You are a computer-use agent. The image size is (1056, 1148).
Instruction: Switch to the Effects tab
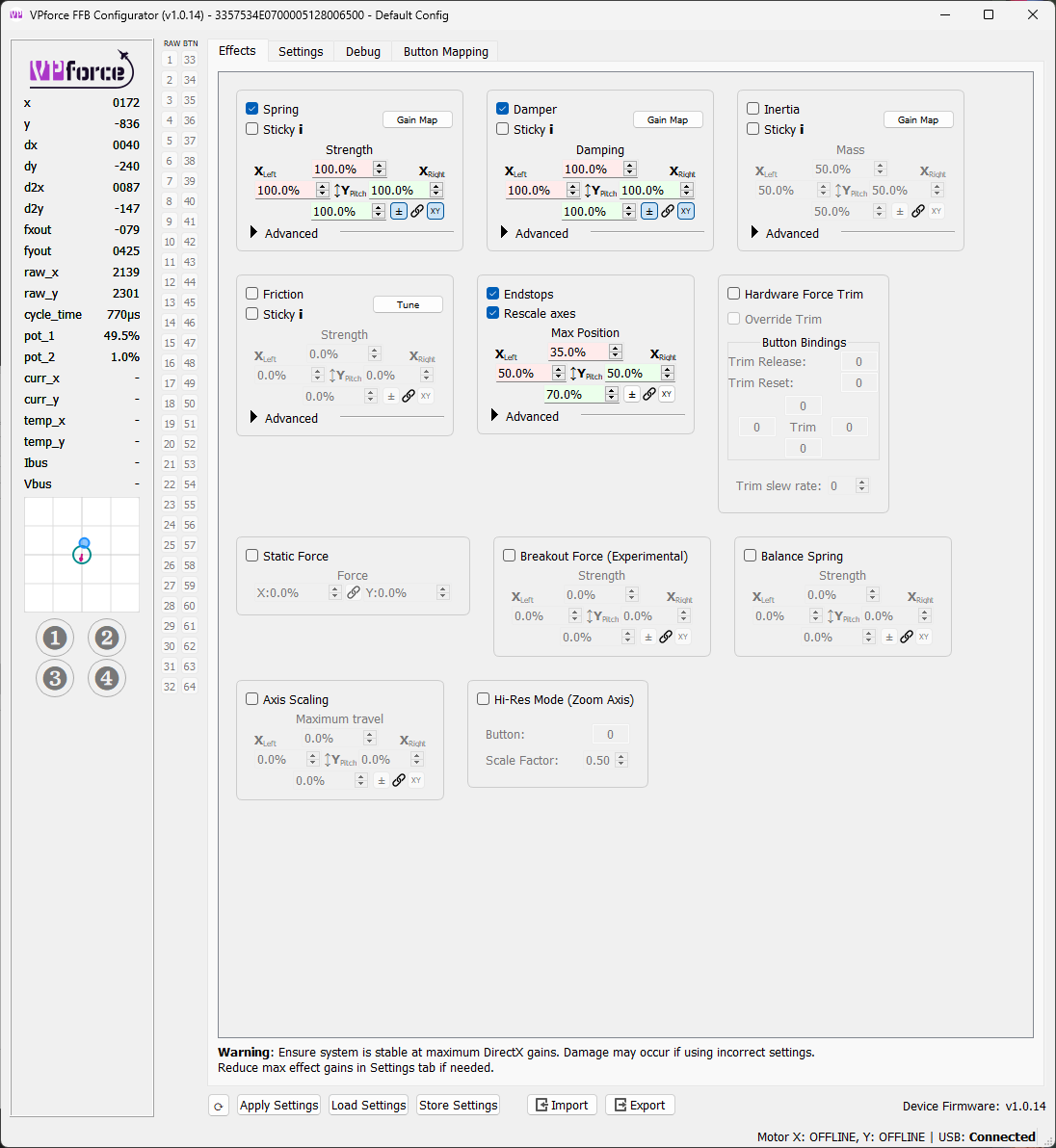pyautogui.click(x=237, y=50)
